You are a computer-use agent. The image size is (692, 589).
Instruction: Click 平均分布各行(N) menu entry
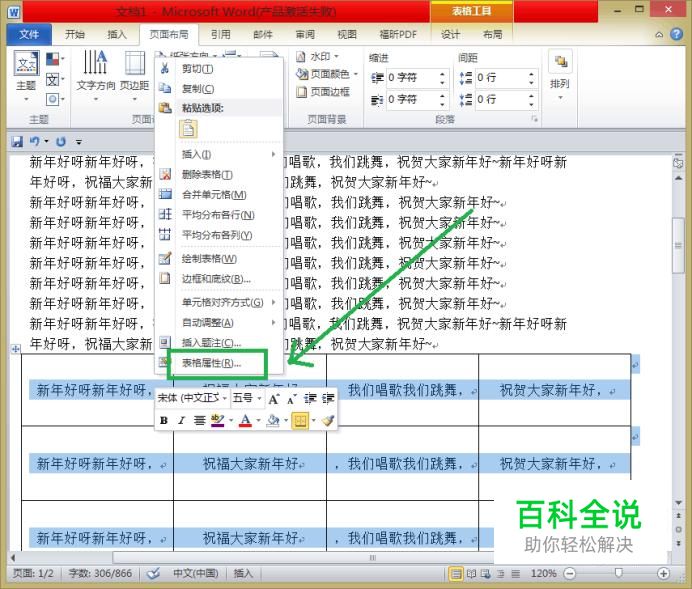(218, 215)
